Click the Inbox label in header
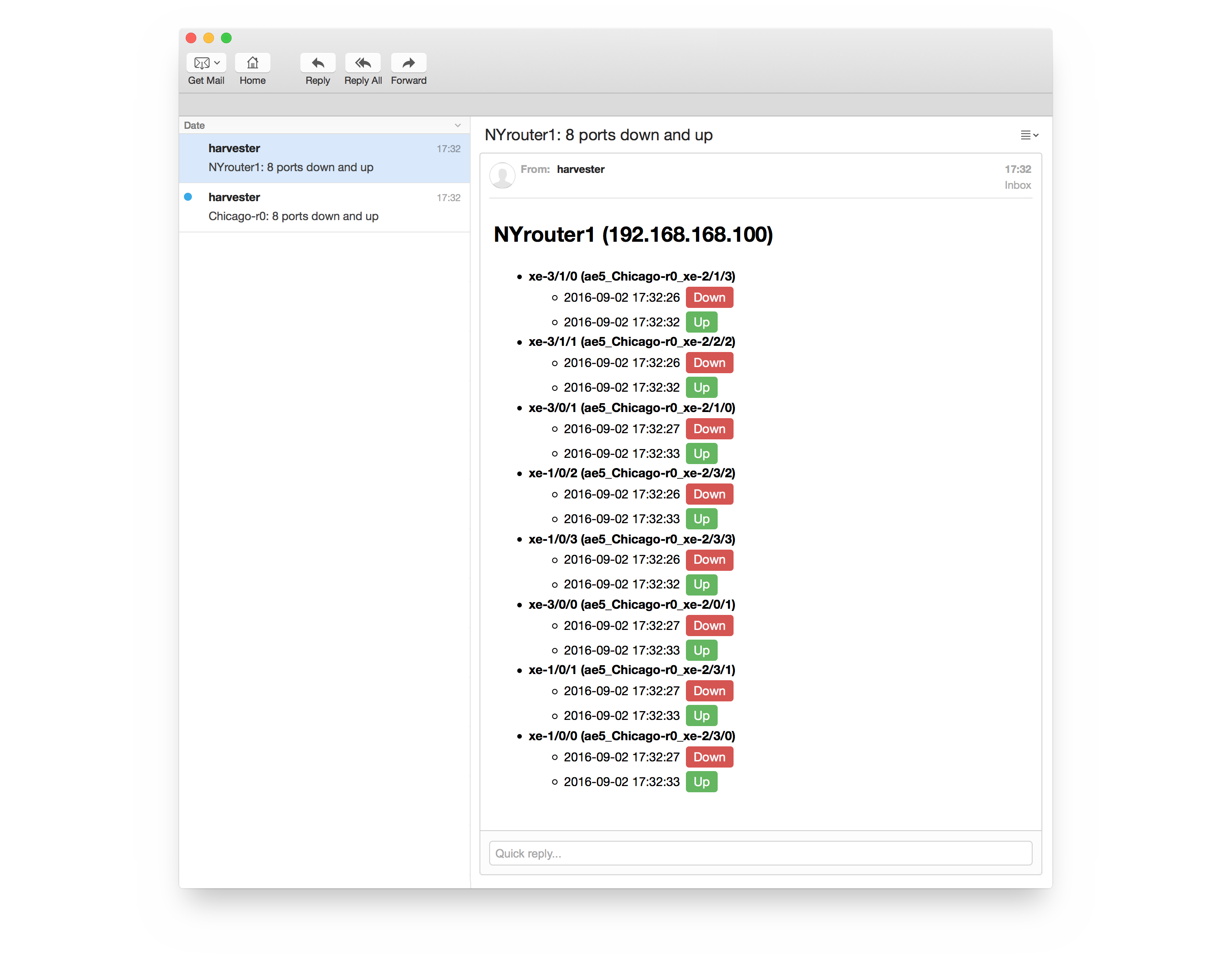Image resolution: width=1232 pixels, height=959 pixels. pyautogui.click(x=1018, y=185)
